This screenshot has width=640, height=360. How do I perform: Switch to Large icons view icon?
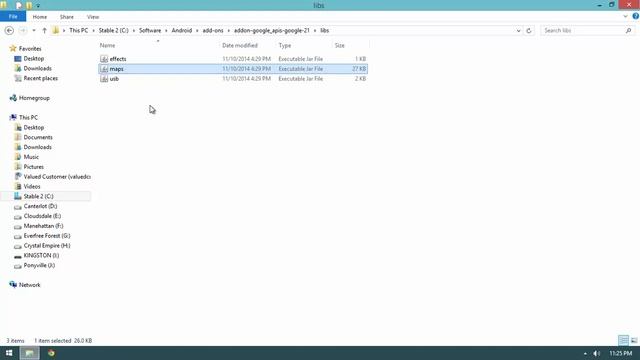coord(634,340)
